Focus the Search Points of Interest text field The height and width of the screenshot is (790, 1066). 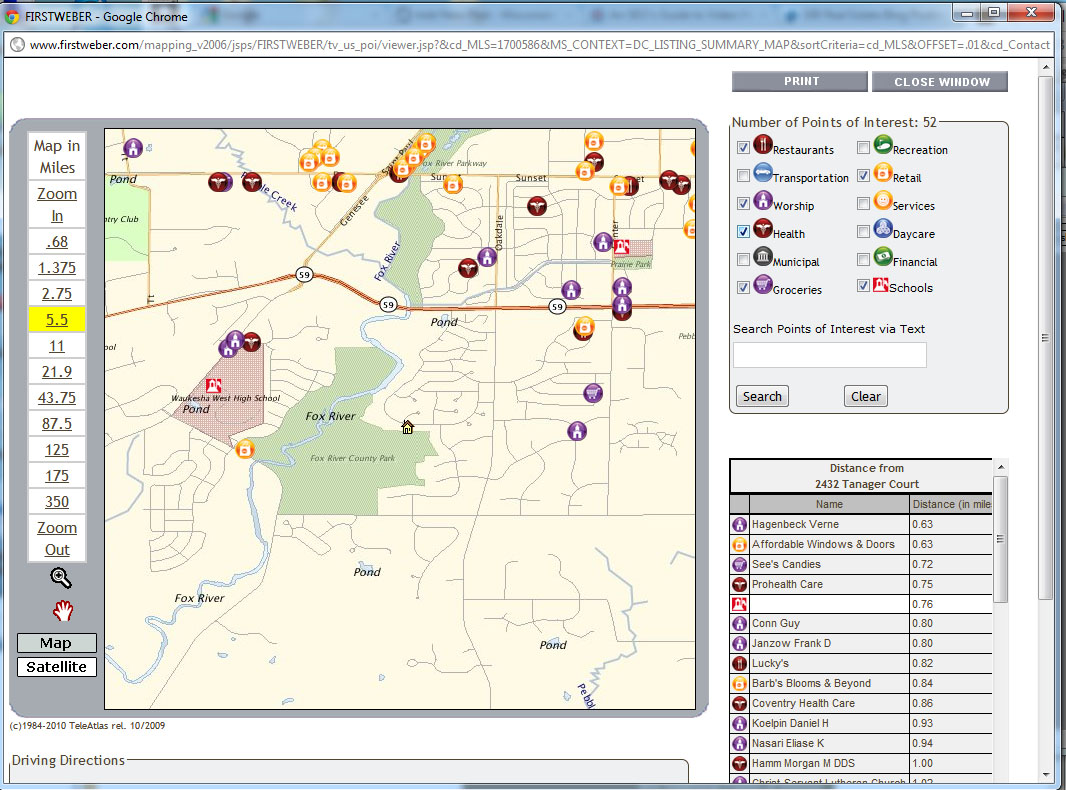[x=829, y=355]
